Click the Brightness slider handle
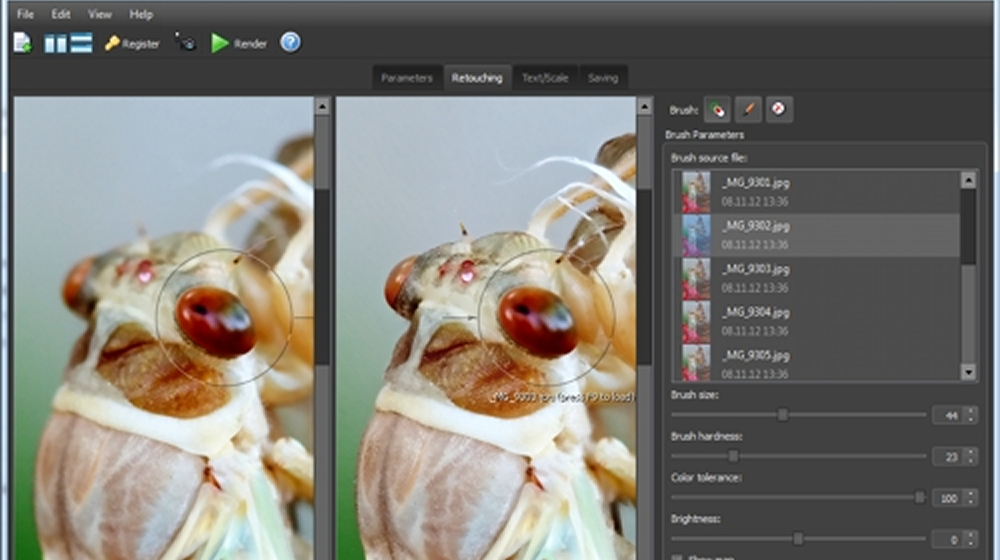Screen dimensions: 1000x560 click(x=798, y=539)
